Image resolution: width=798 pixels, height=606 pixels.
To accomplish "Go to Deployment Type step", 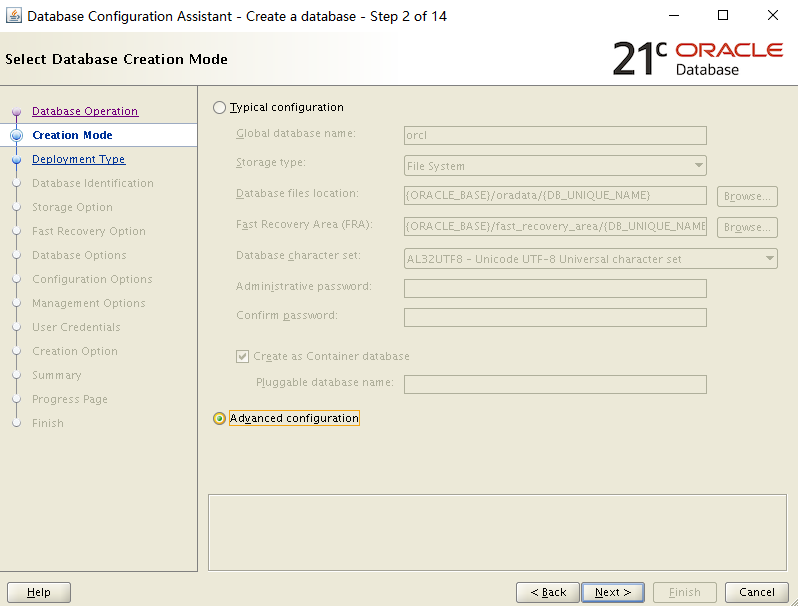I will point(78,159).
